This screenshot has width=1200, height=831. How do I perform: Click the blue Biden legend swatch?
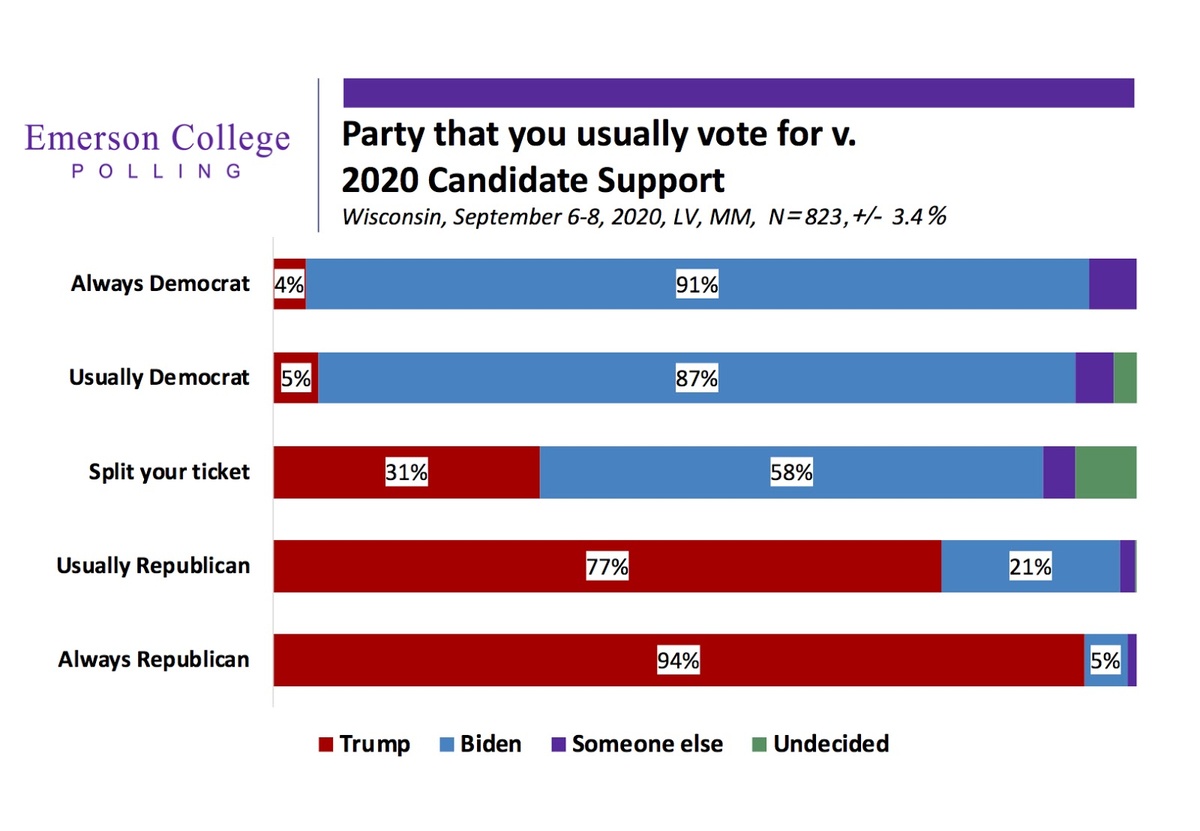(x=446, y=744)
